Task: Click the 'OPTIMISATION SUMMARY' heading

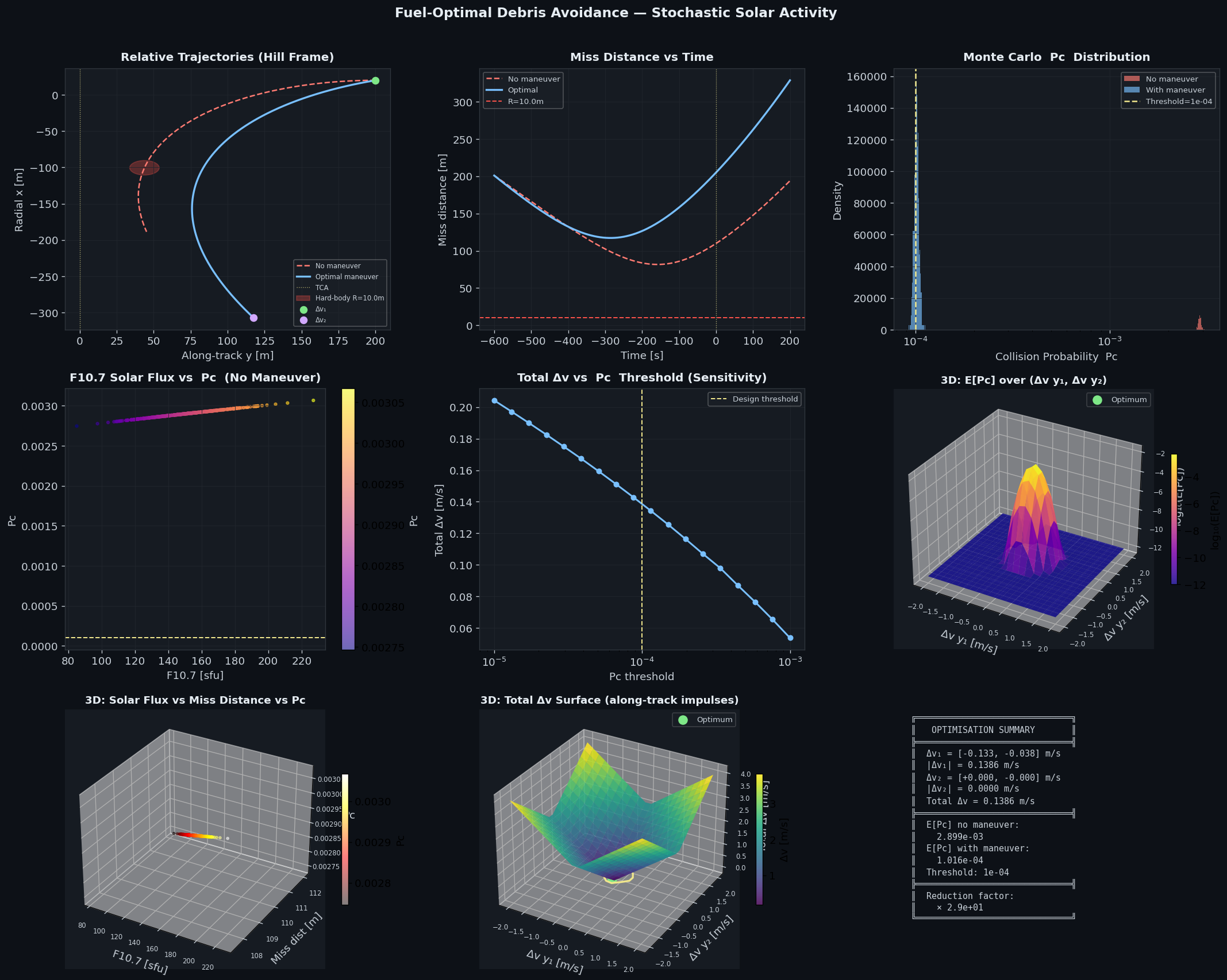Action: [x=983, y=730]
